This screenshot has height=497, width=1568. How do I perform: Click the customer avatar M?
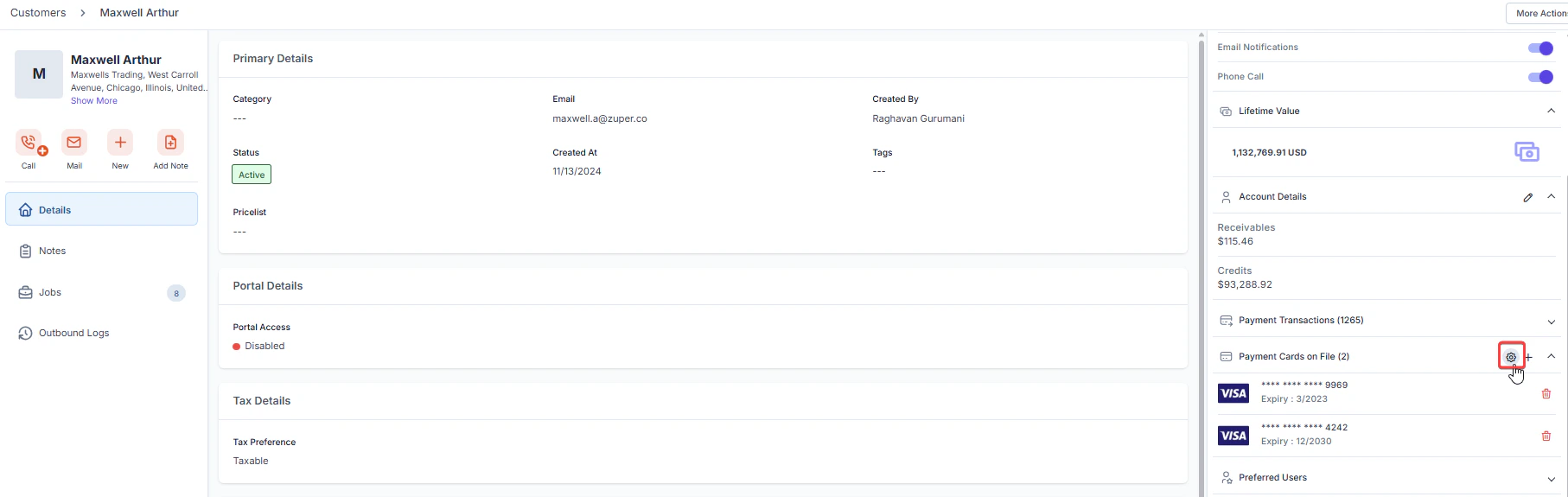(x=39, y=74)
